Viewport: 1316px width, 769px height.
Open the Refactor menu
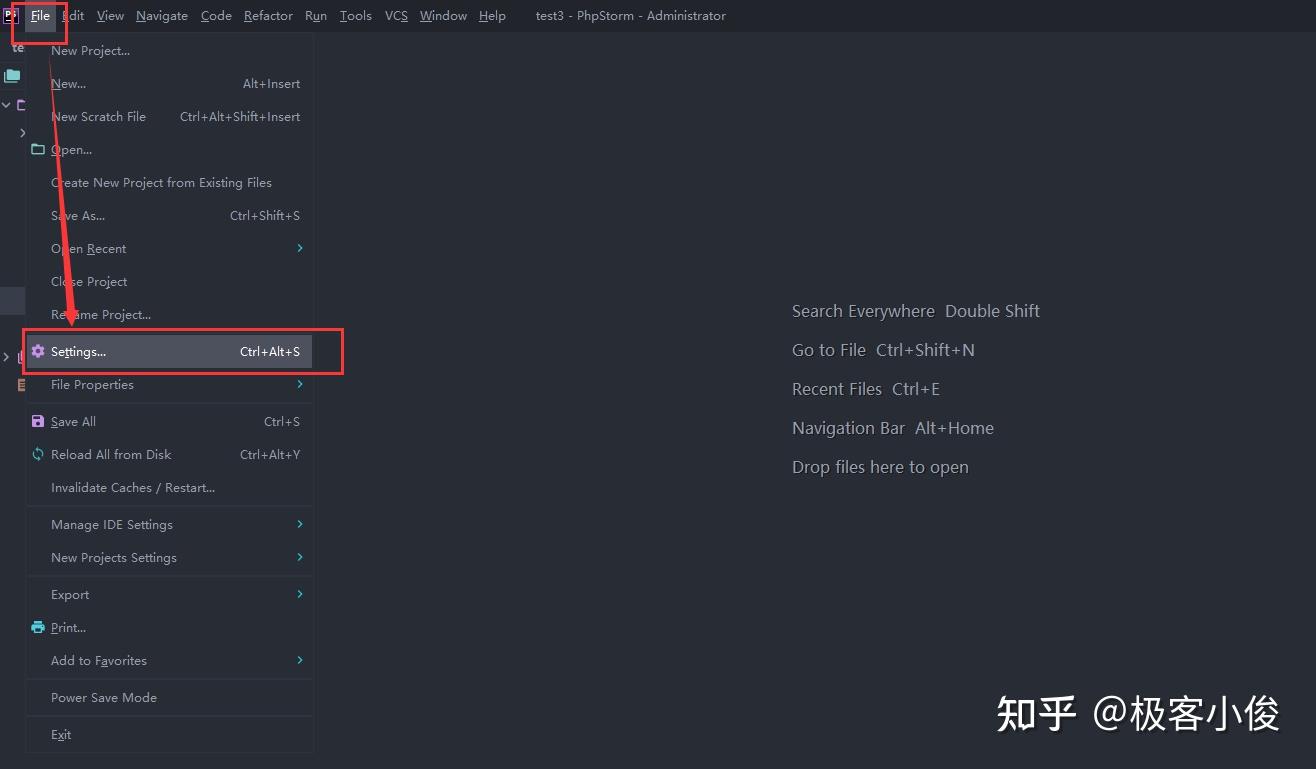(x=268, y=15)
